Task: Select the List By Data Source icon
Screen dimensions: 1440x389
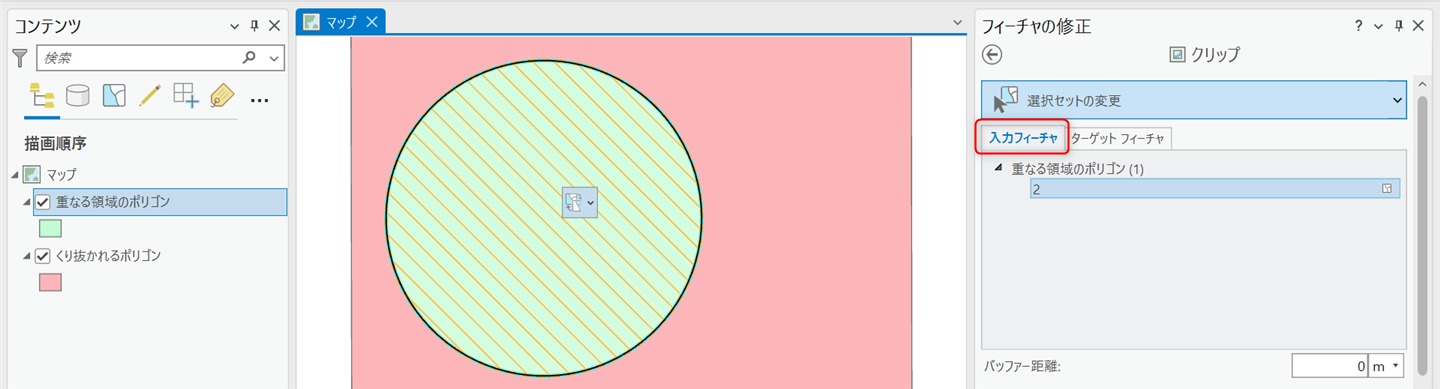Action: coord(77,95)
